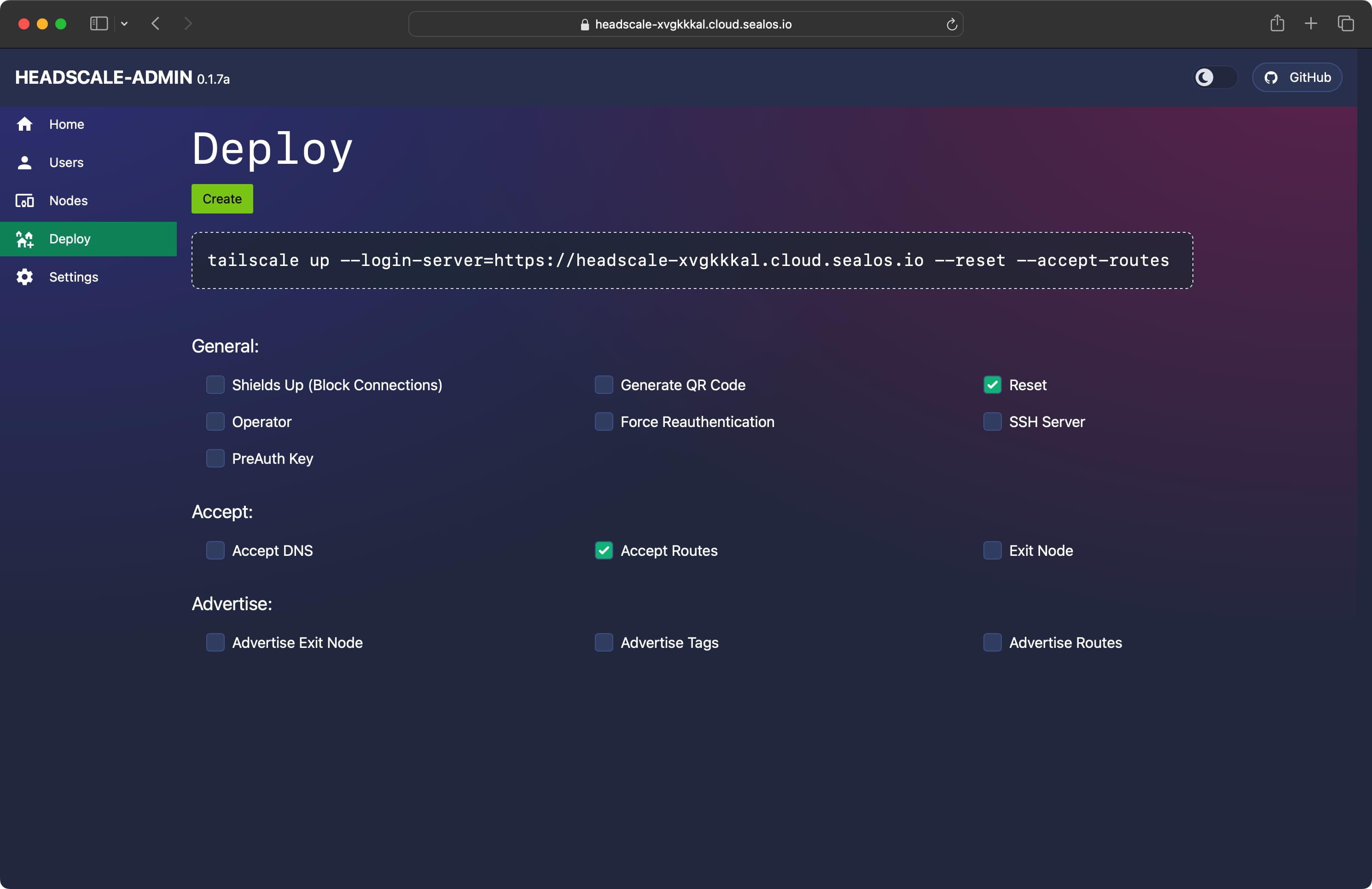The width and height of the screenshot is (1372, 889).
Task: Uncheck the Reset checkbox
Action: click(992, 385)
